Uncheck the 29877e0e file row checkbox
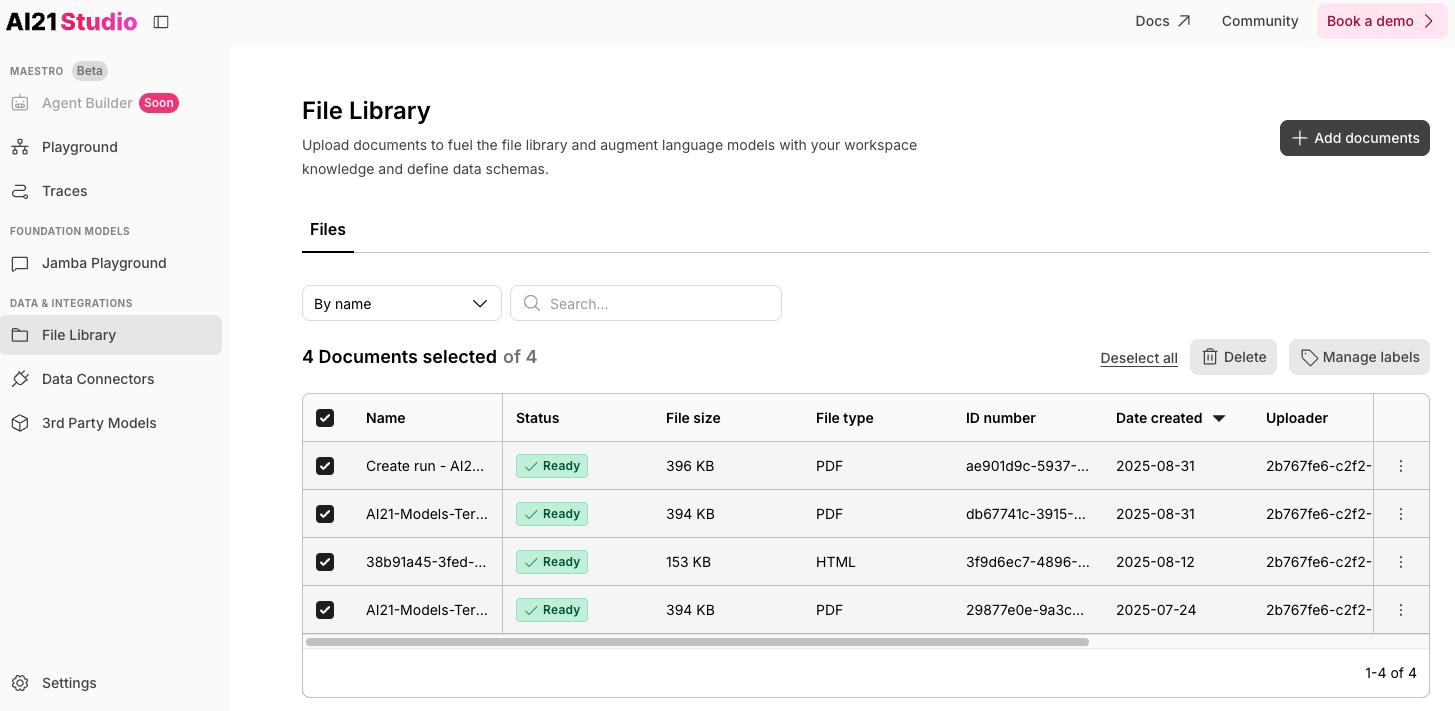 point(325,610)
